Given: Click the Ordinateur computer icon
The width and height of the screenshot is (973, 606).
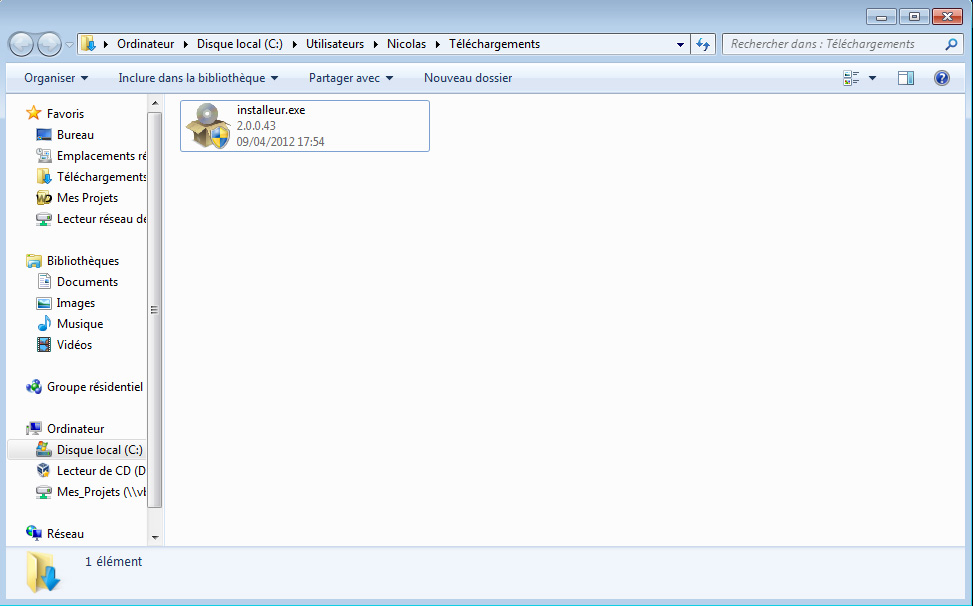Looking at the screenshot, I should click(34, 429).
